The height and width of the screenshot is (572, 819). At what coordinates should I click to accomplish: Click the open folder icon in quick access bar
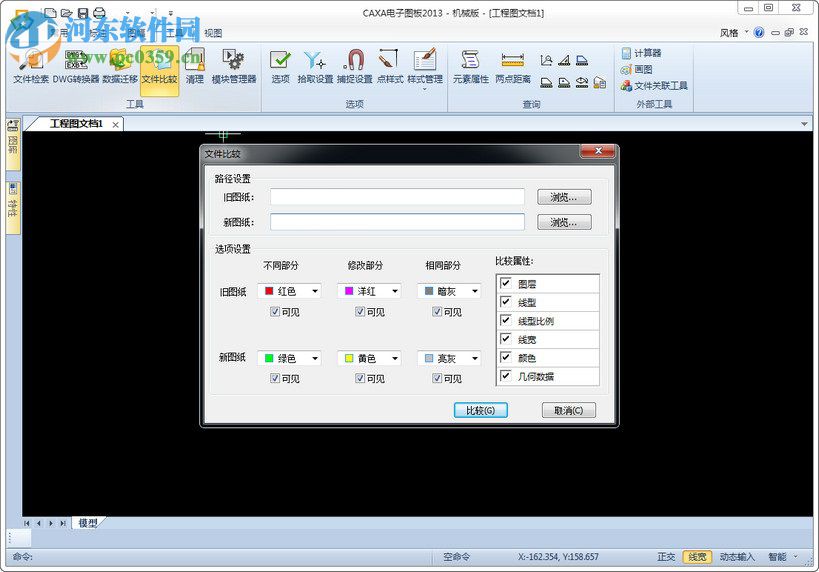point(66,13)
